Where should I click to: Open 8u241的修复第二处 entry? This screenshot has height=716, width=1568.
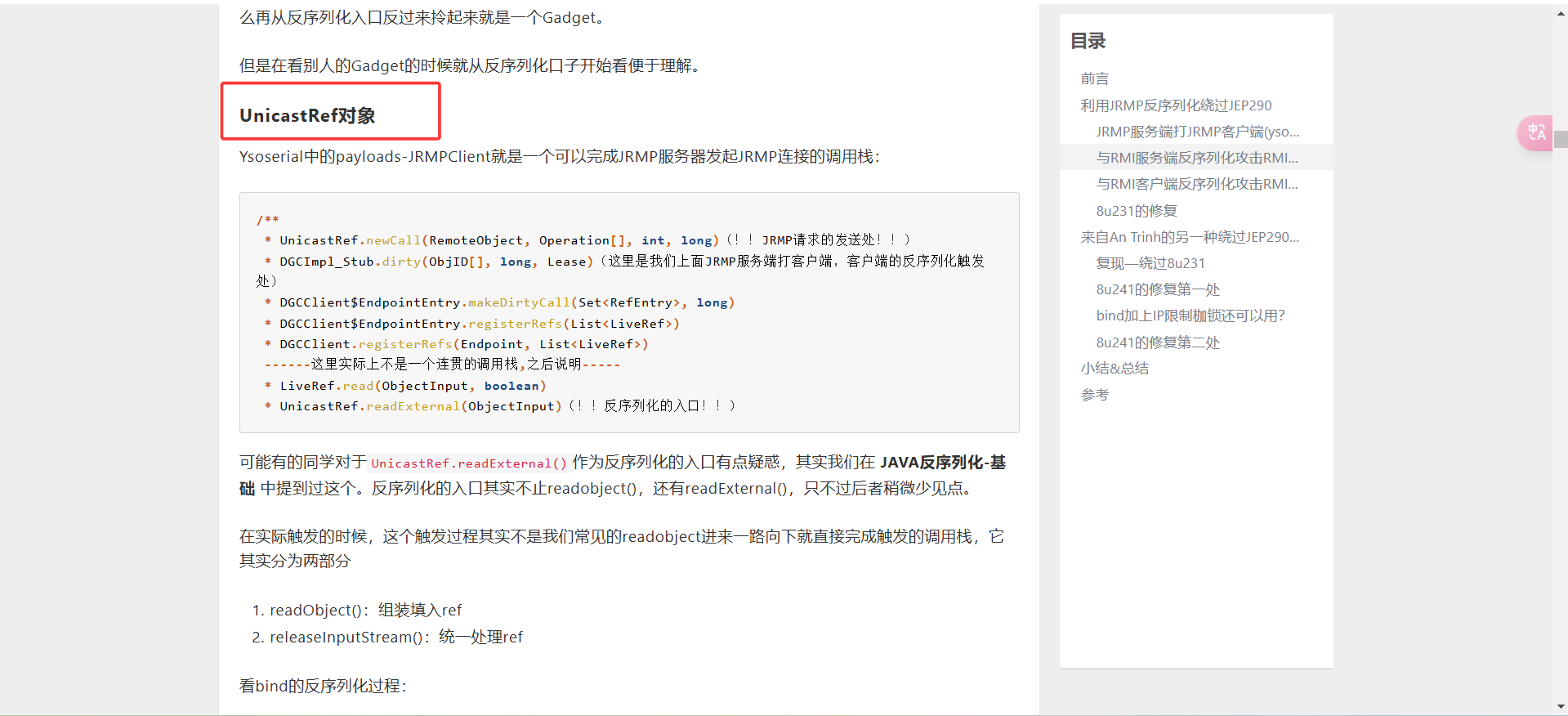(x=1158, y=342)
